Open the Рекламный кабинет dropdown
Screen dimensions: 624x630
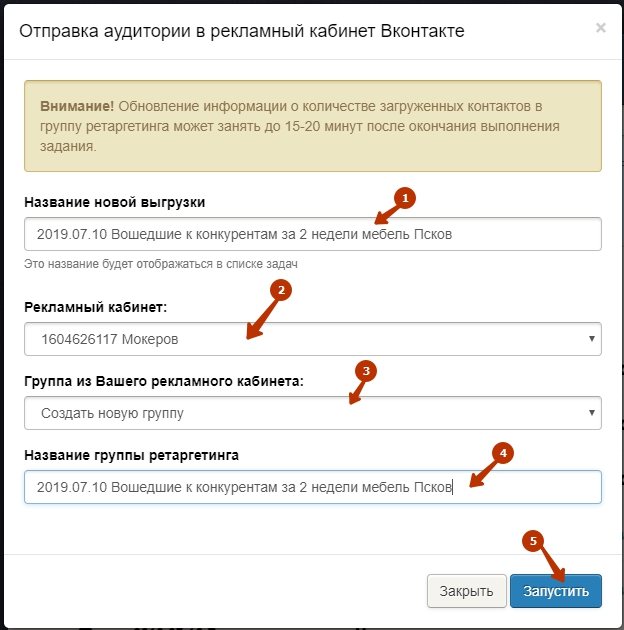click(x=312, y=339)
